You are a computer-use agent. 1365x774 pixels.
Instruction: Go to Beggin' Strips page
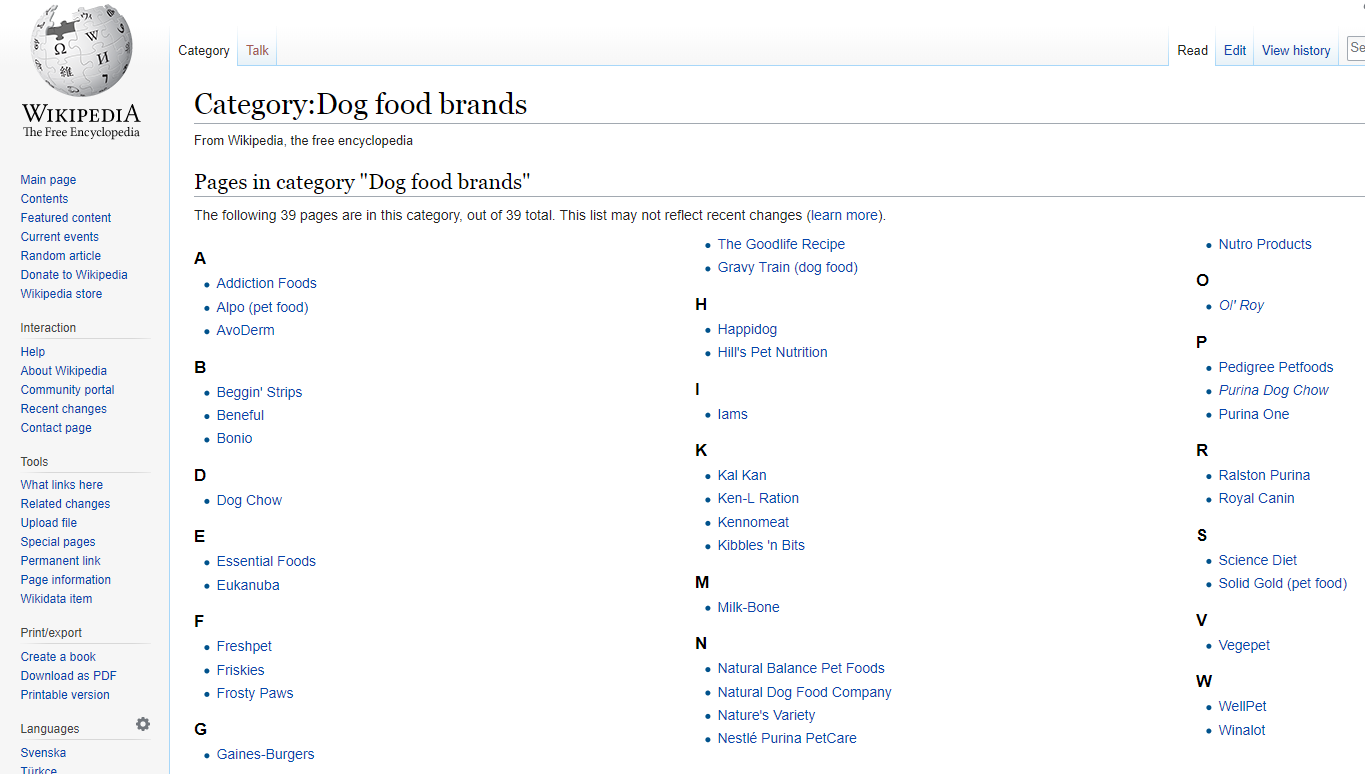(259, 392)
